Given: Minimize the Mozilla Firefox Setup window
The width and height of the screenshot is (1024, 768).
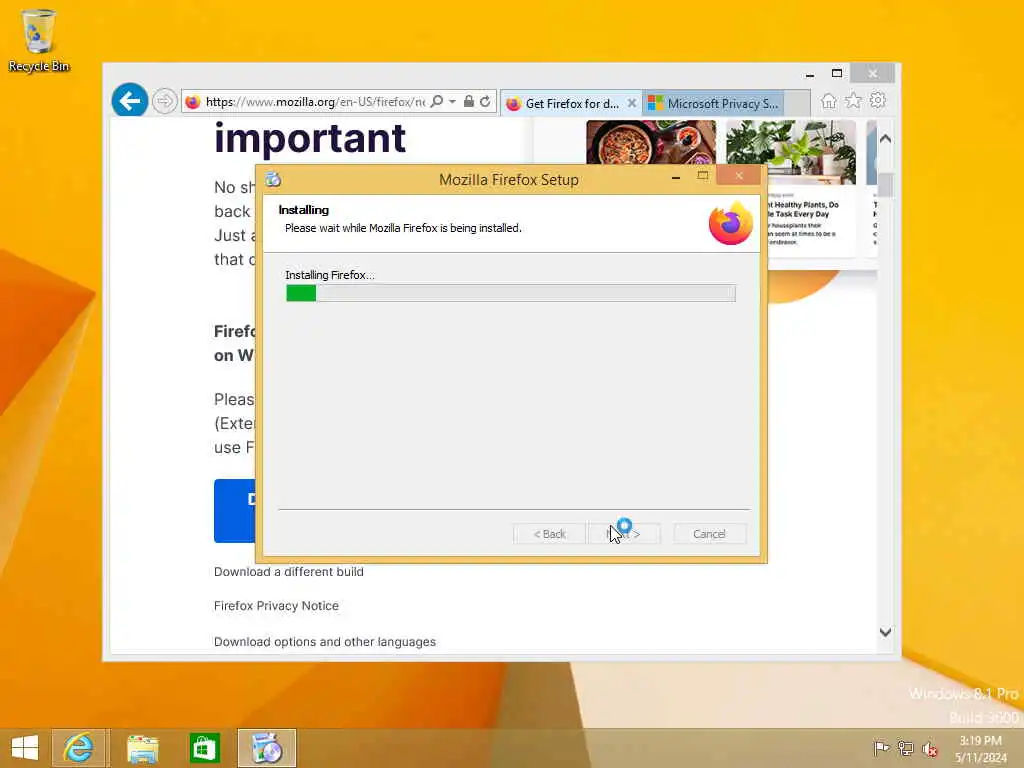Looking at the screenshot, I should pyautogui.click(x=676, y=177).
